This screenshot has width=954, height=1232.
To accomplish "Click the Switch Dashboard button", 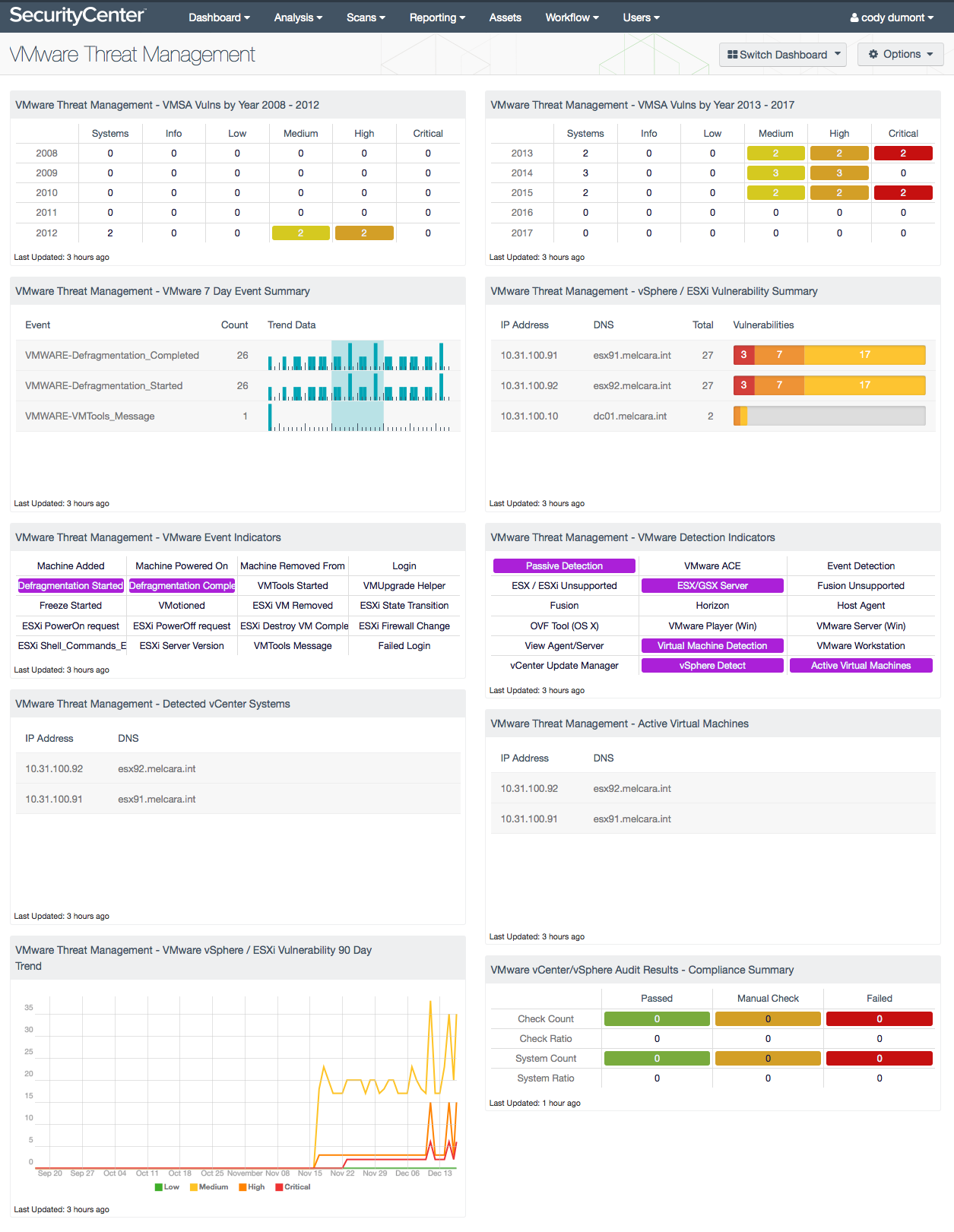I will pyautogui.click(x=783, y=55).
